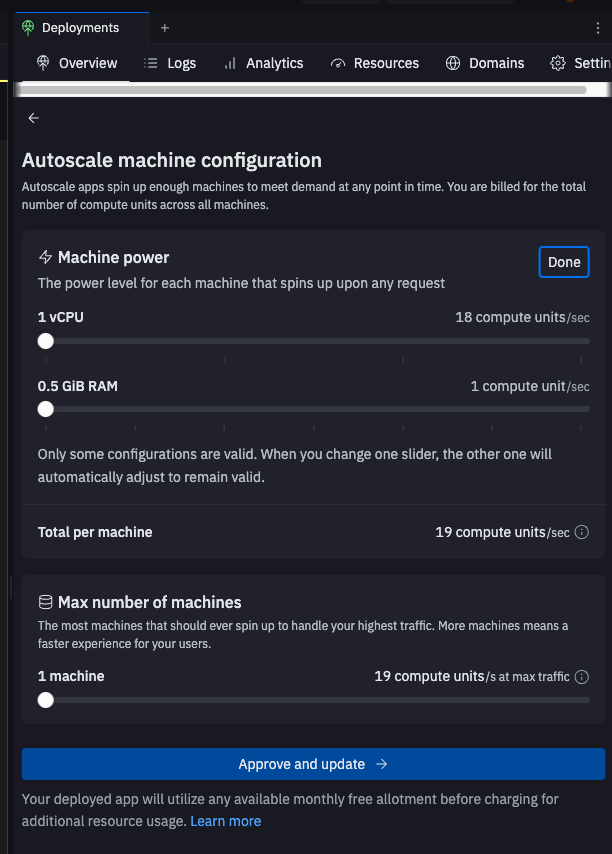The height and width of the screenshot is (854, 612).
Task: Click the machine count slider handle
Action: tap(45, 700)
